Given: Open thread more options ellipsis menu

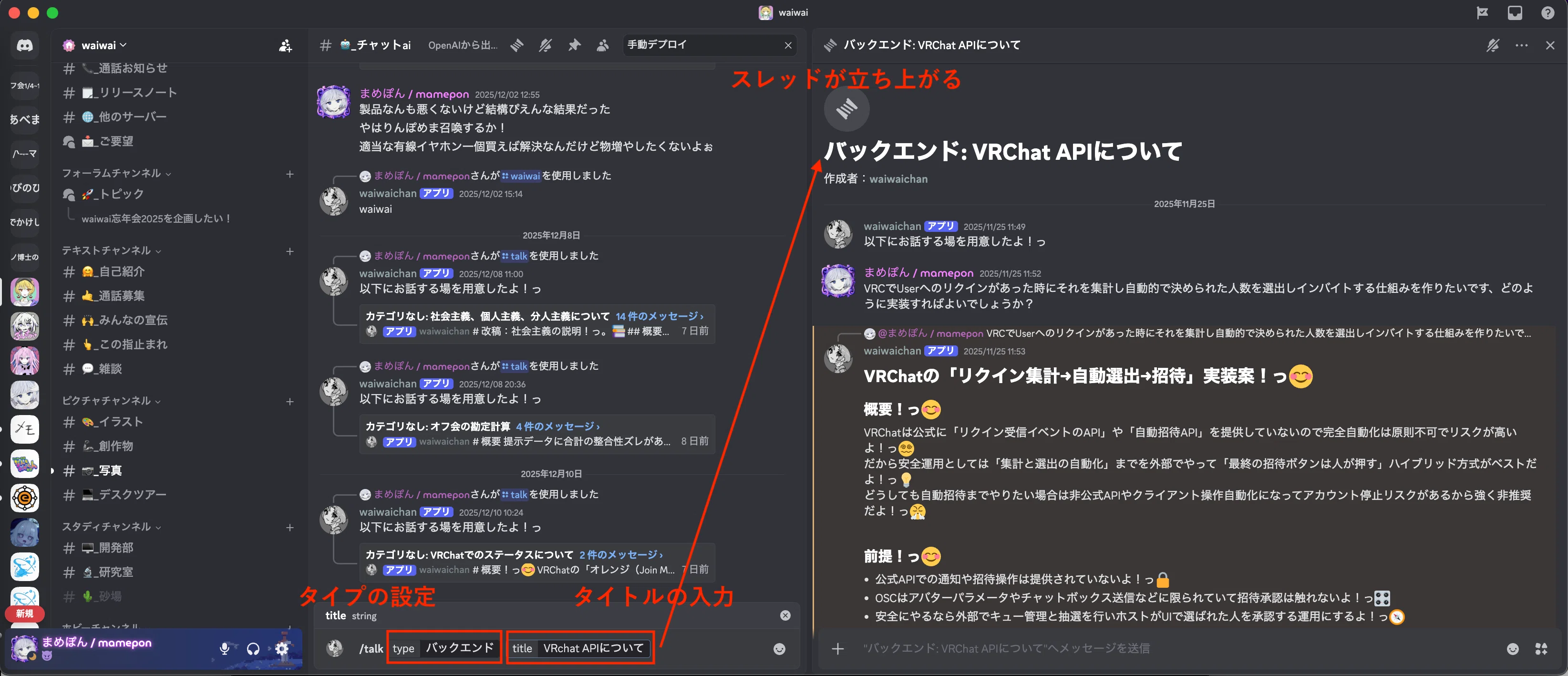Looking at the screenshot, I should [1521, 45].
